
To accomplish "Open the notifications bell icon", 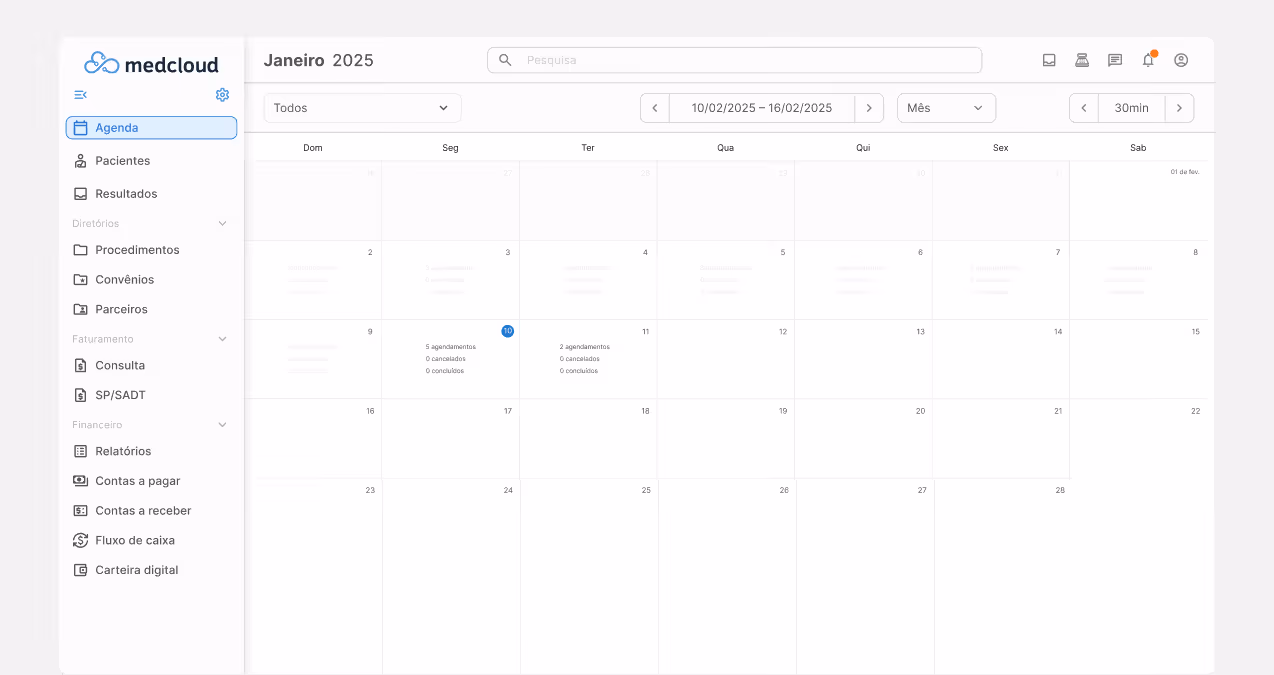I will [x=1147, y=60].
